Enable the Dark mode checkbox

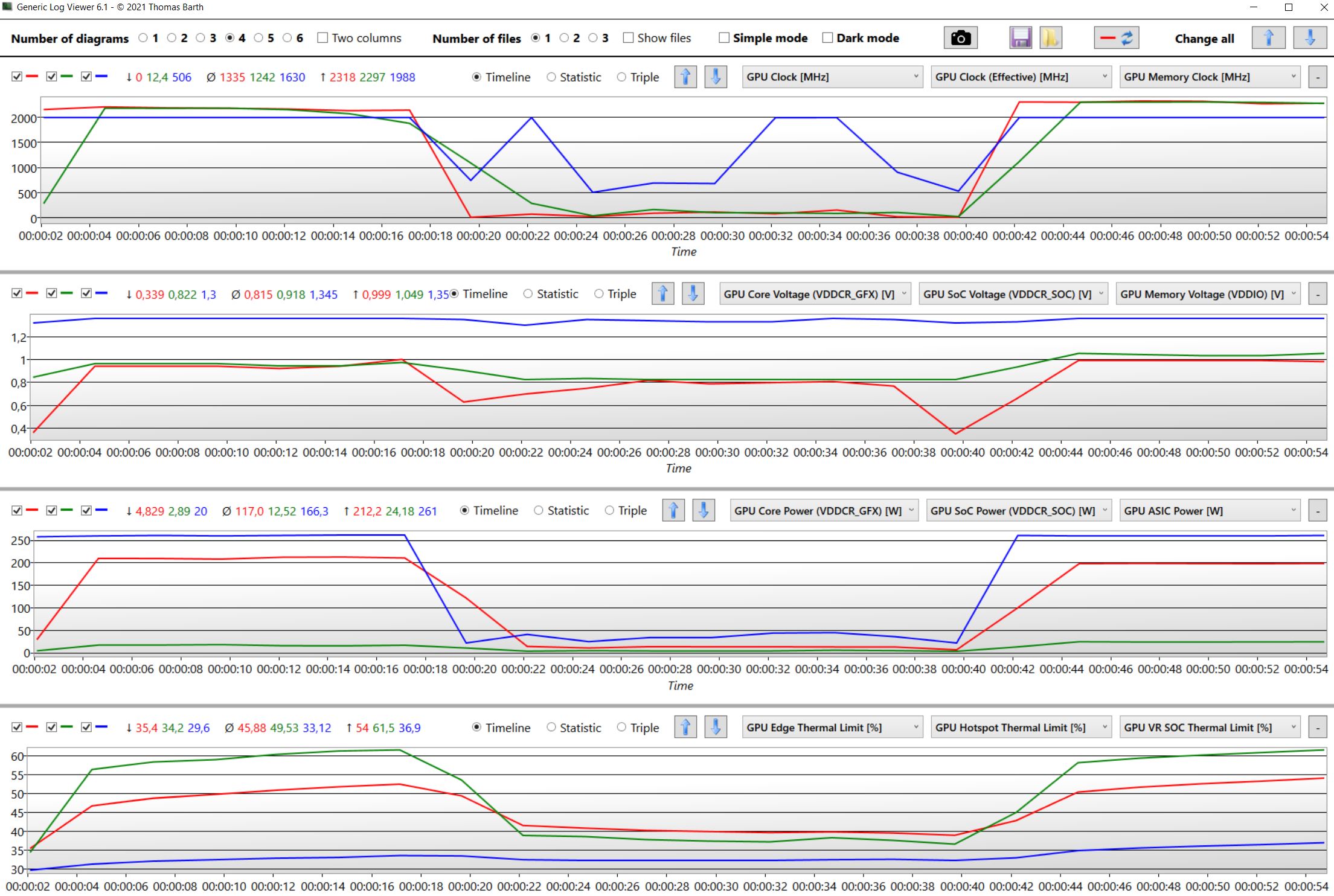coord(827,38)
